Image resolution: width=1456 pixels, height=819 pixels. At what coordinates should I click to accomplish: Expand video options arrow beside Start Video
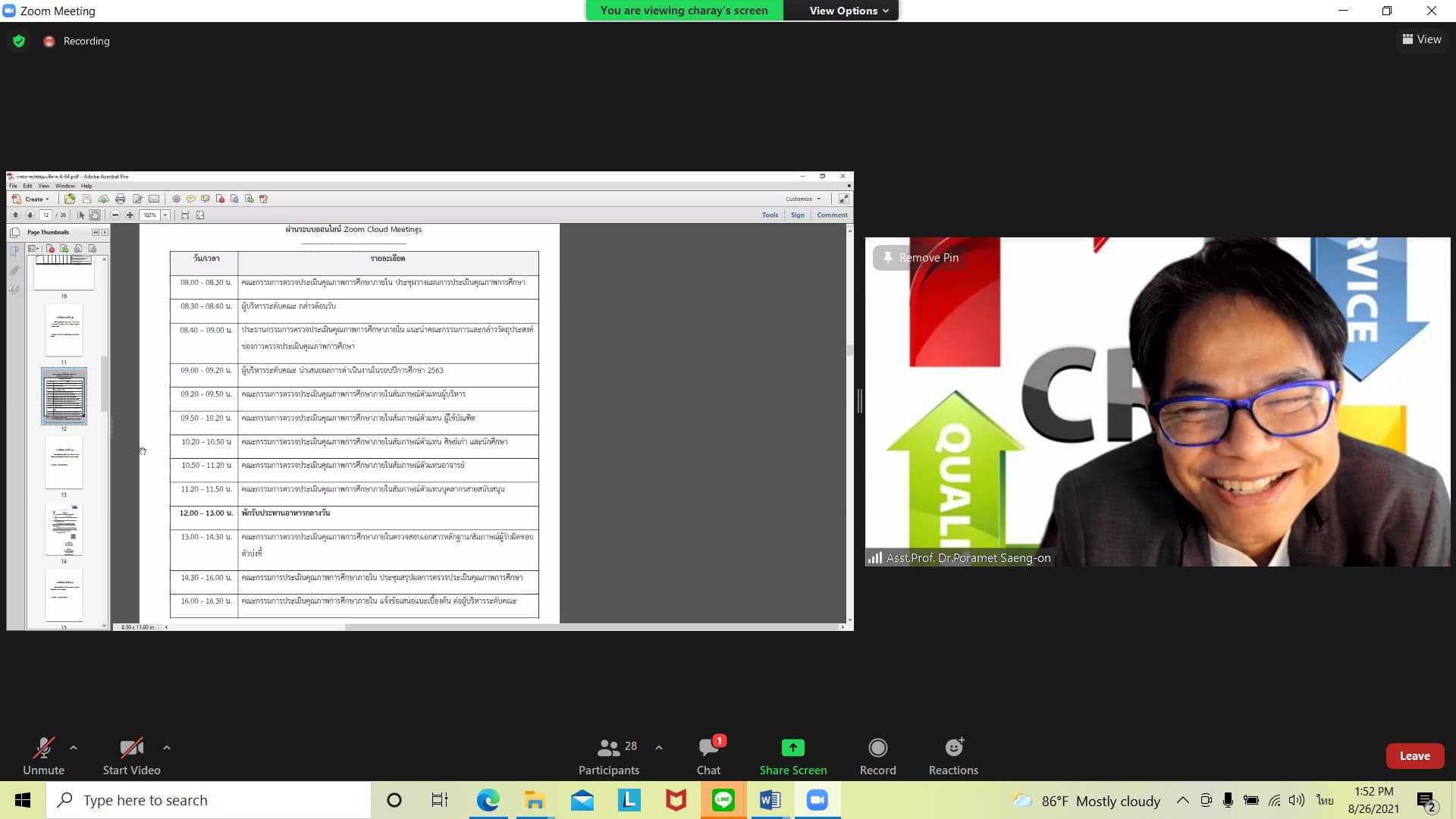(167, 748)
